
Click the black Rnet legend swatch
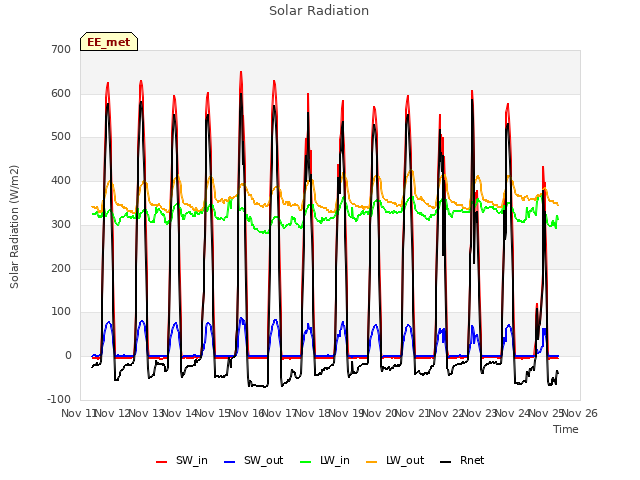point(446,462)
